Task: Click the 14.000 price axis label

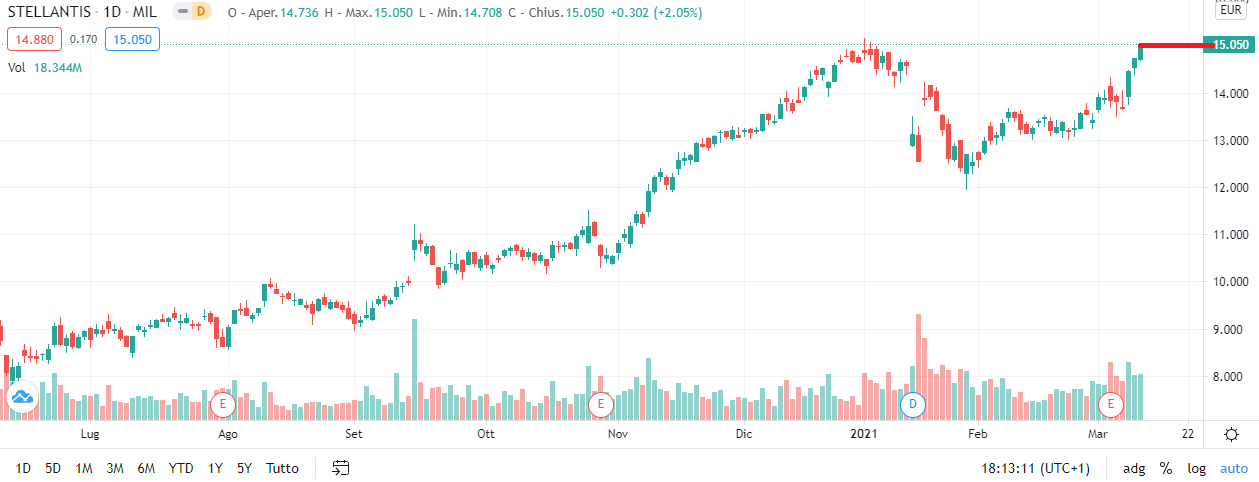Action: (1231, 94)
